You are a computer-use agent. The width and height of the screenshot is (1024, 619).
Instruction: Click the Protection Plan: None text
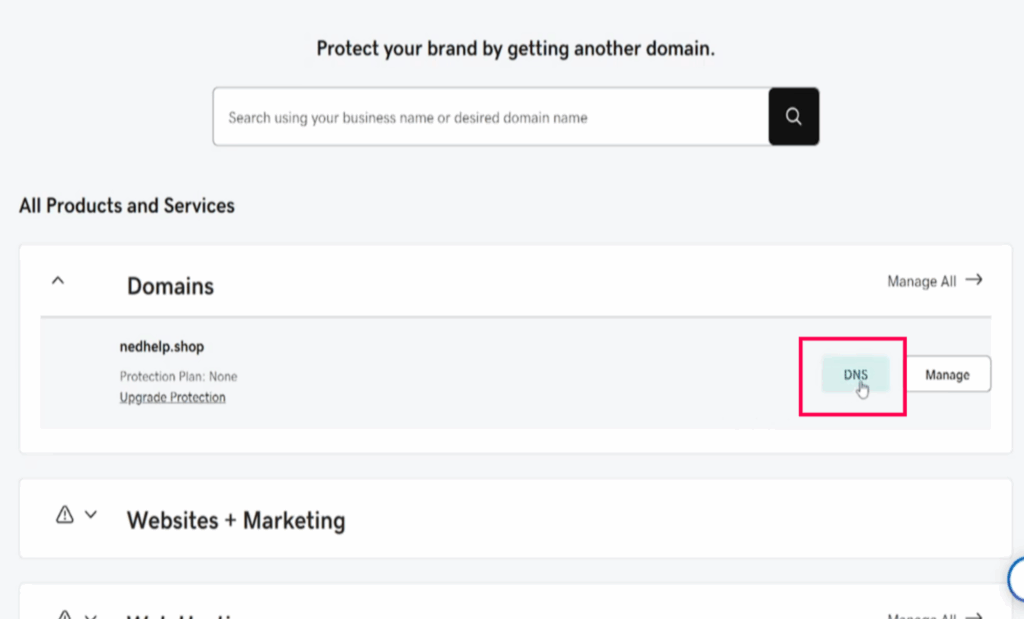(x=178, y=377)
